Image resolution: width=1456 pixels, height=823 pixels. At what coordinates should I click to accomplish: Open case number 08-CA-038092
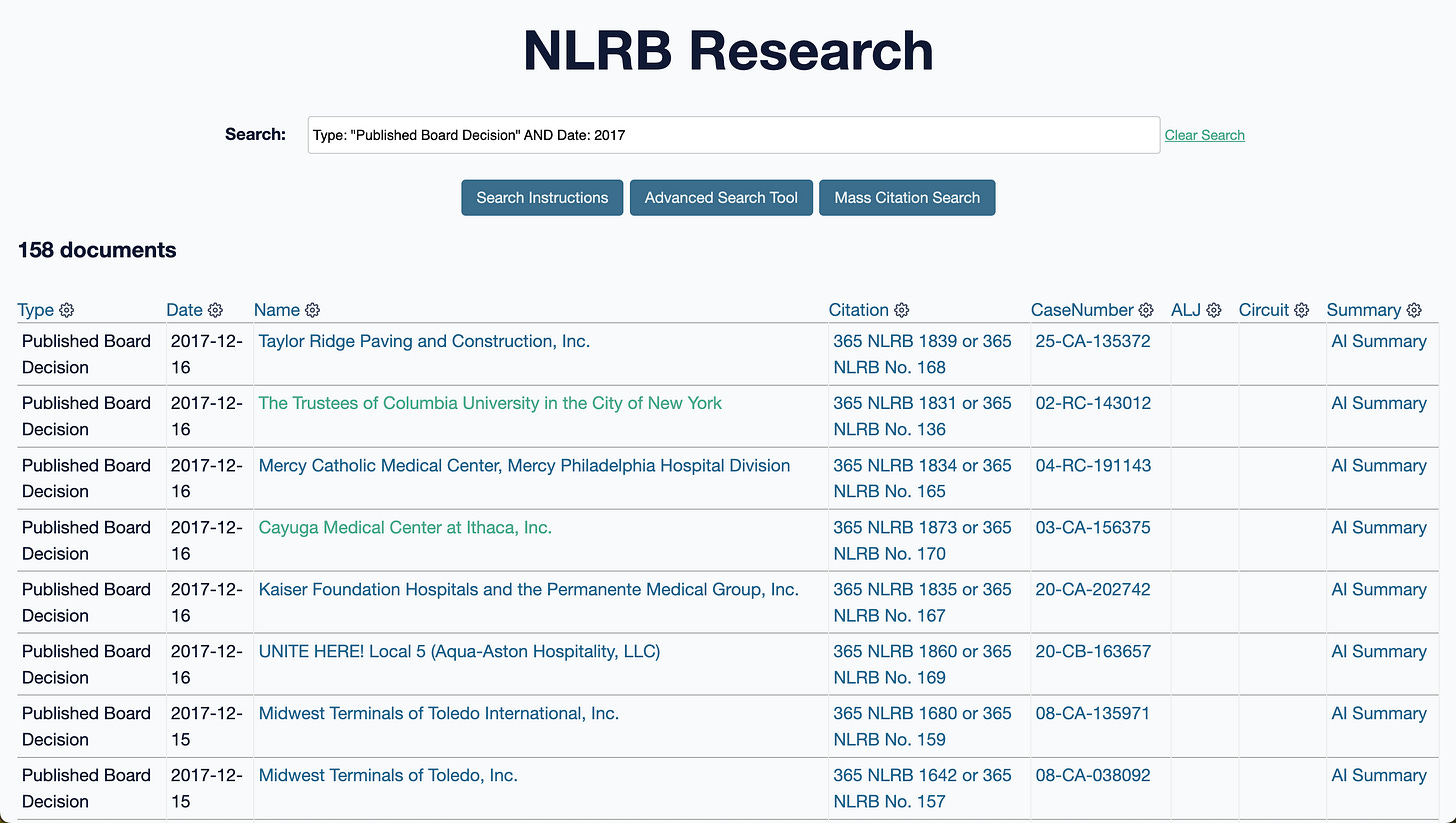tap(1093, 775)
